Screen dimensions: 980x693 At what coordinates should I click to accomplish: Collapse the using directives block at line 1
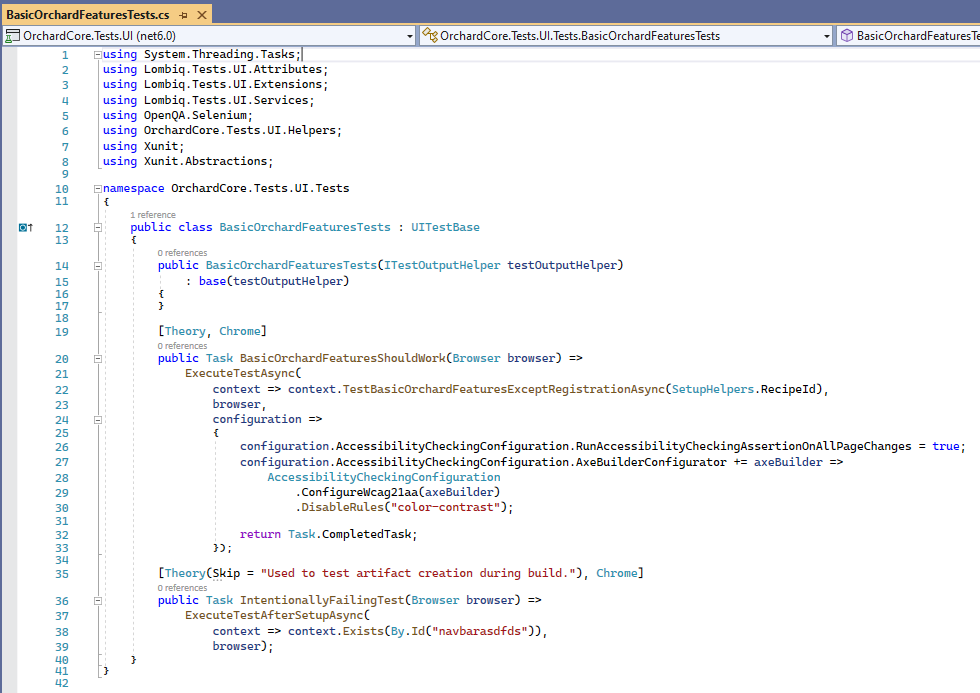pos(98,55)
